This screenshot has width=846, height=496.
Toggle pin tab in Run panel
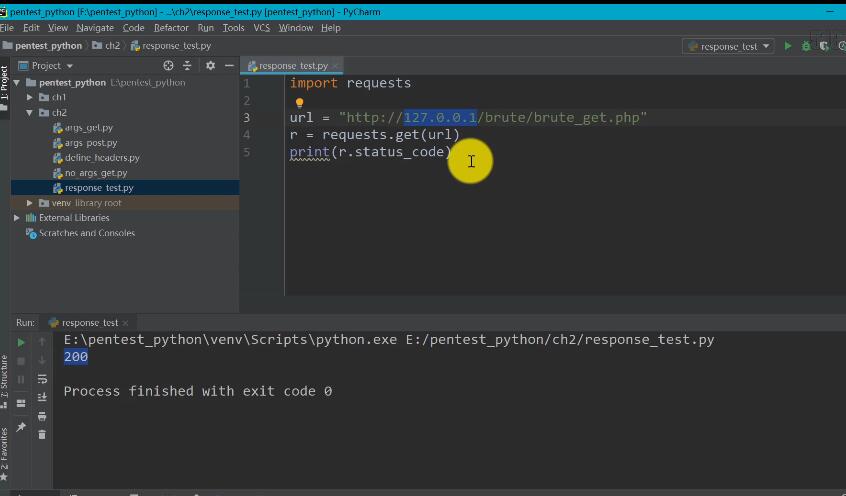(21, 427)
